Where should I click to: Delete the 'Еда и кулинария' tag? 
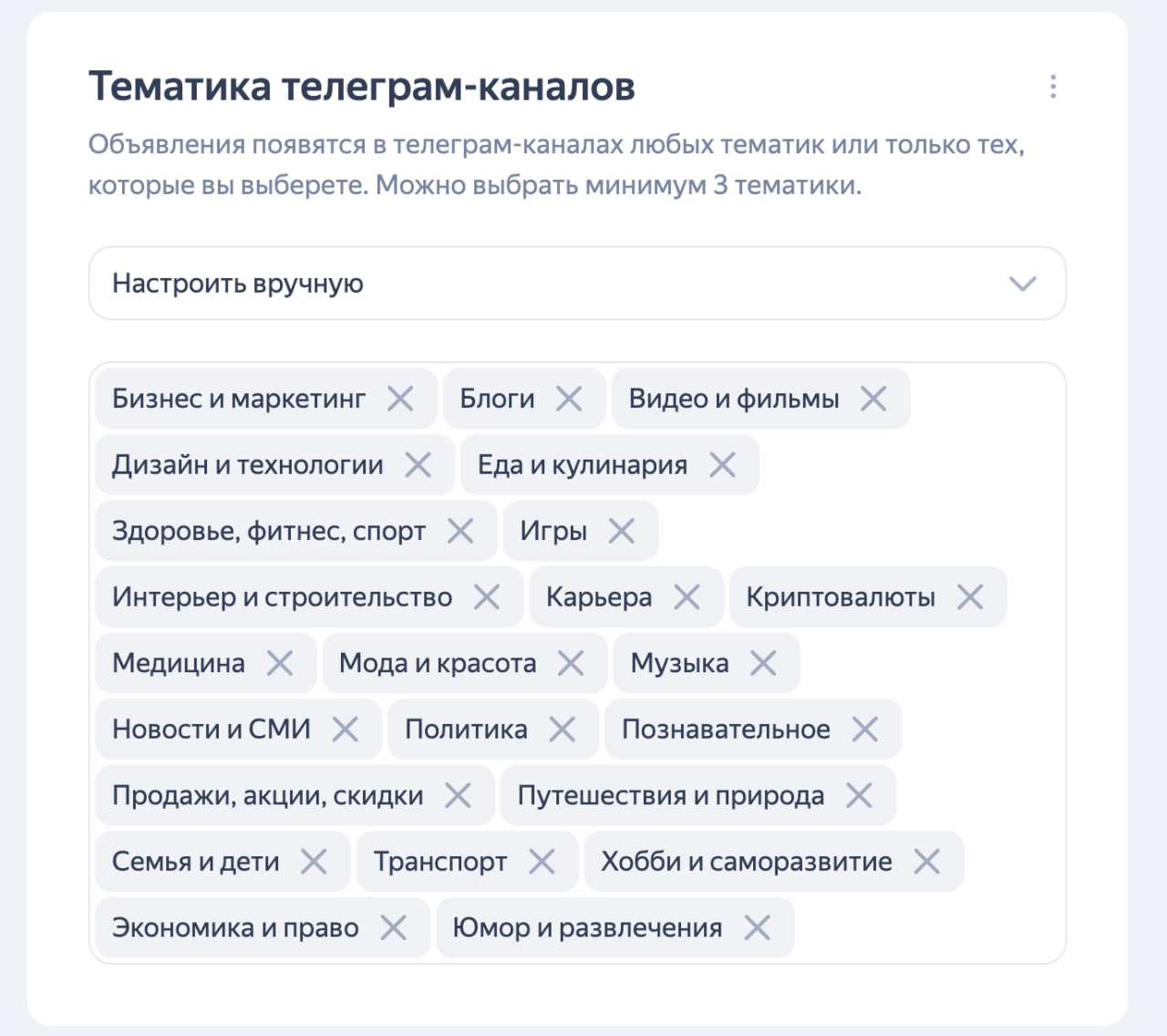[722, 465]
